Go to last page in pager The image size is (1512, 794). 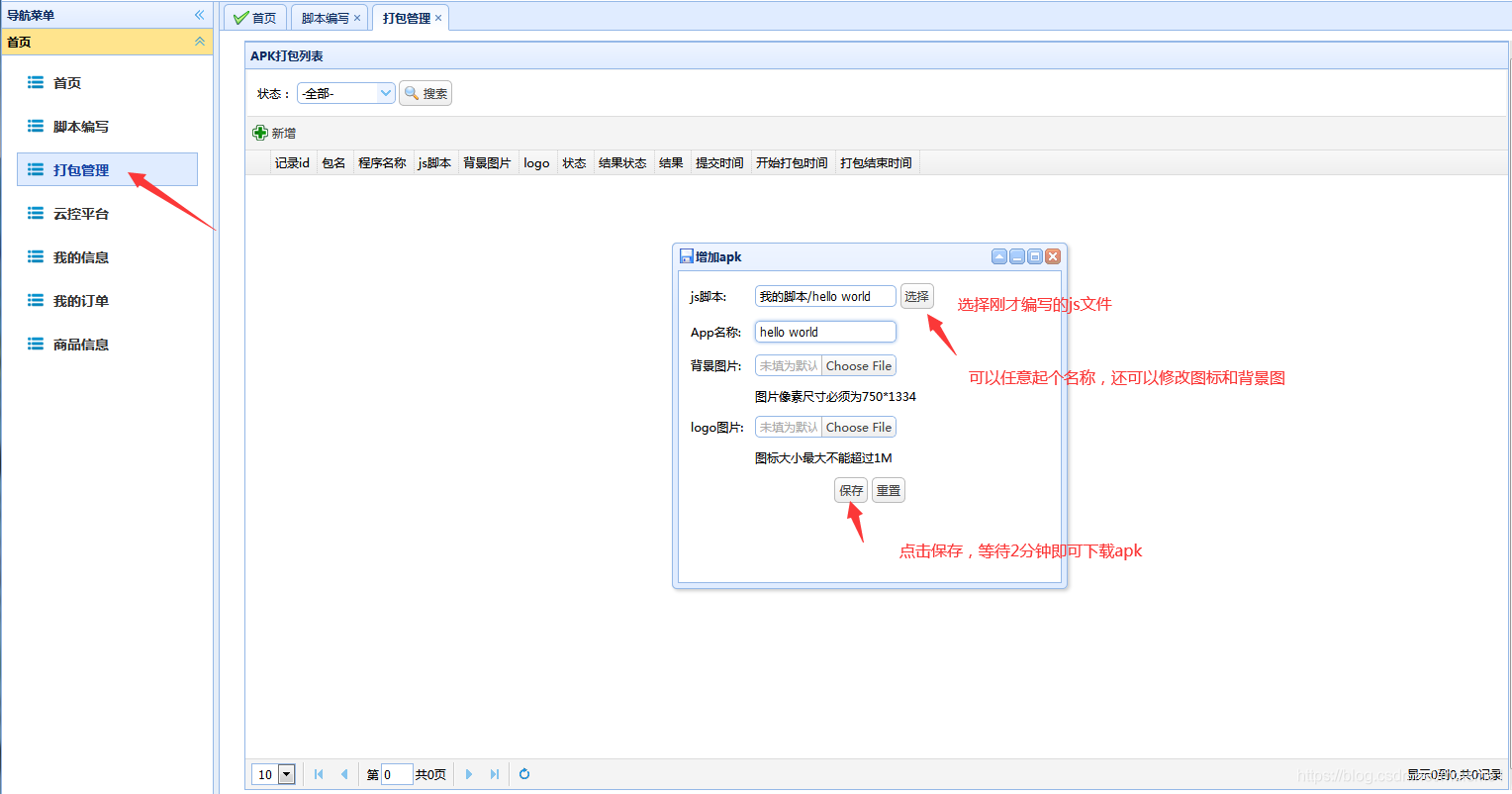pos(494,774)
